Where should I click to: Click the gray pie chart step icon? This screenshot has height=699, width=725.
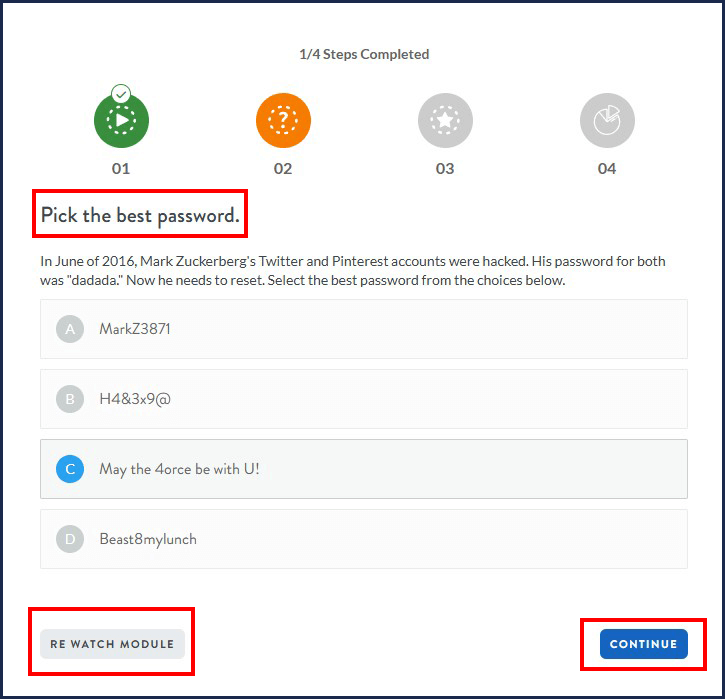[607, 121]
